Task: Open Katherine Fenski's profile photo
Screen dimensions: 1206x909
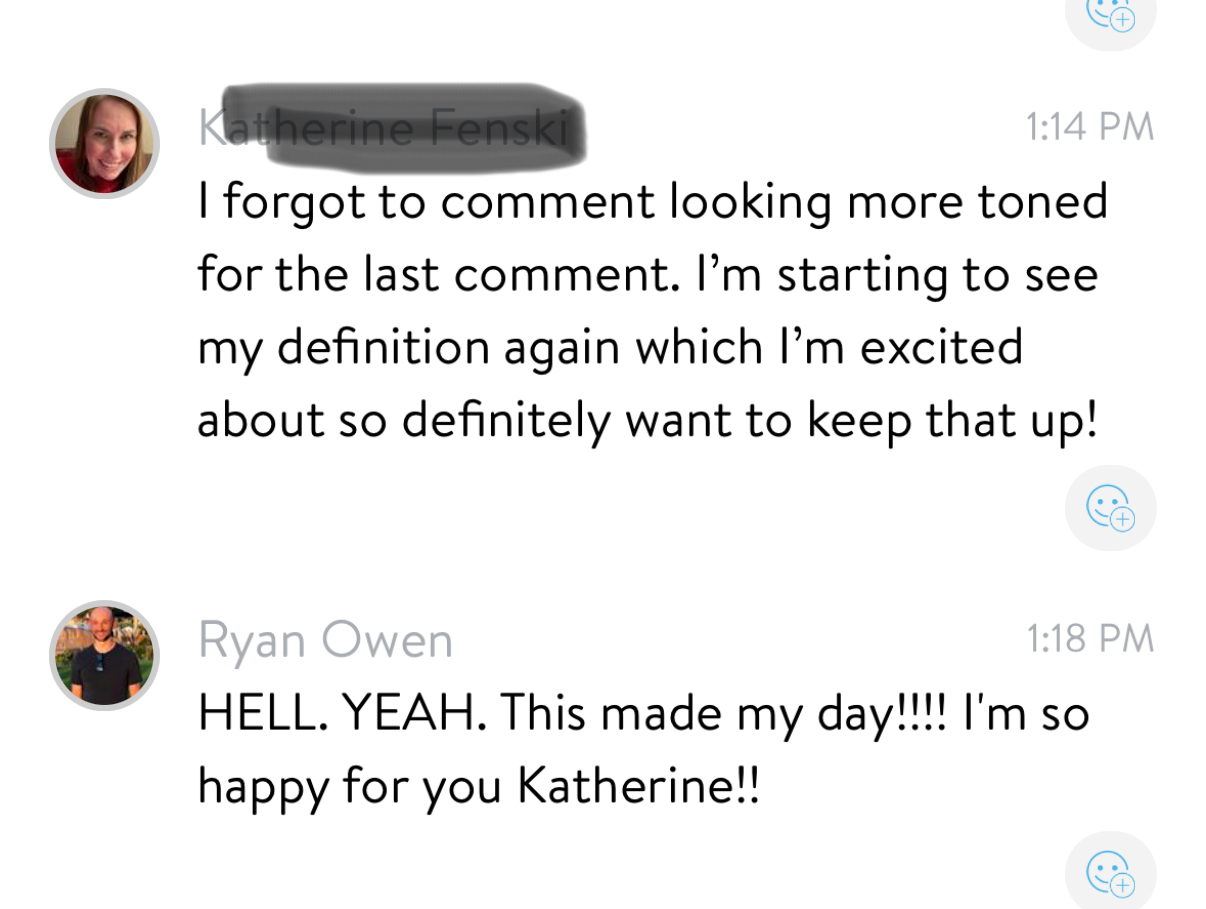Action: click(104, 143)
